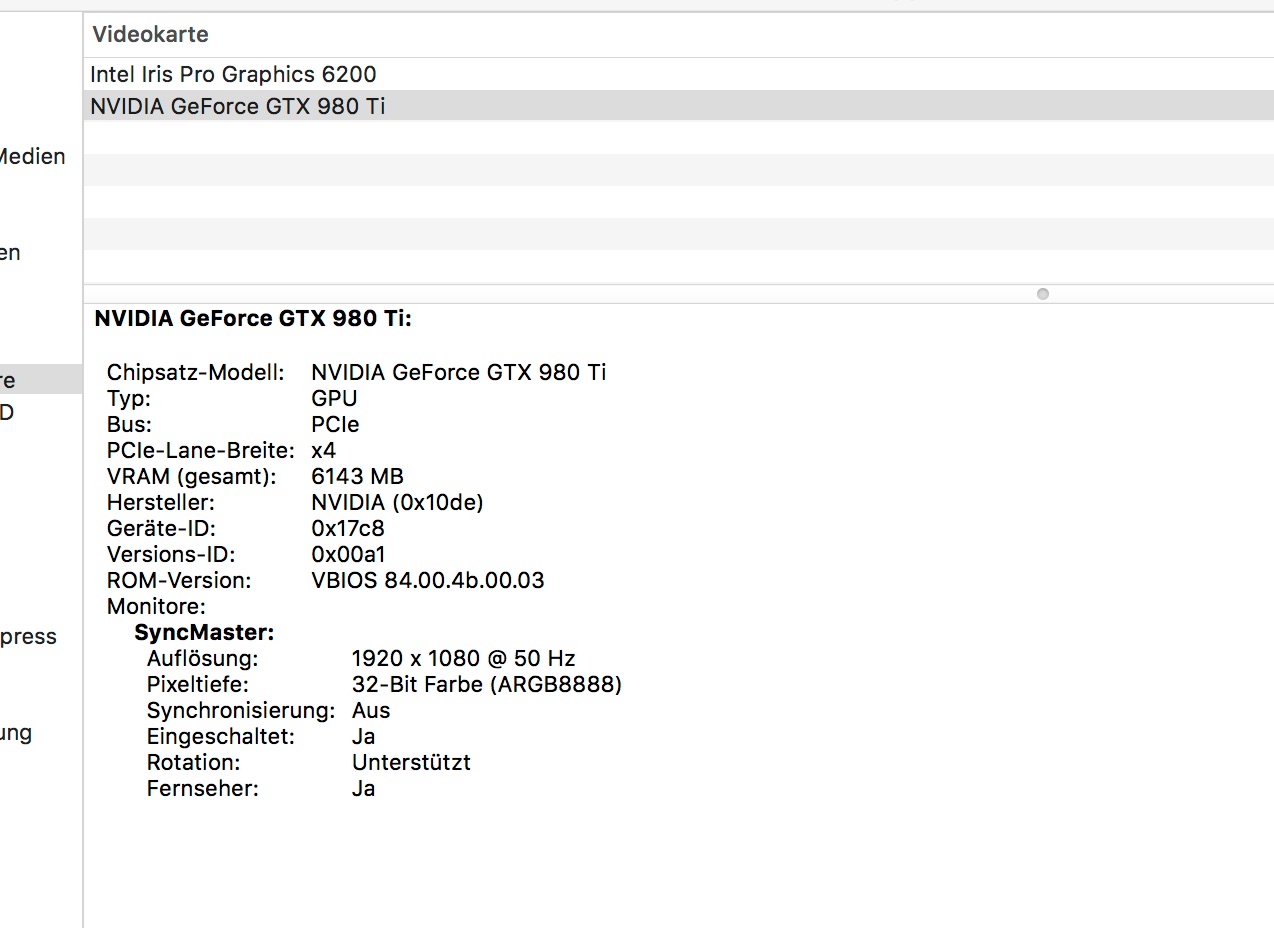Click the Chipsatz-Modell value NVIDIA GeForce GTX 980 Ti
Viewport: 1274px width, 928px height.
point(459,372)
